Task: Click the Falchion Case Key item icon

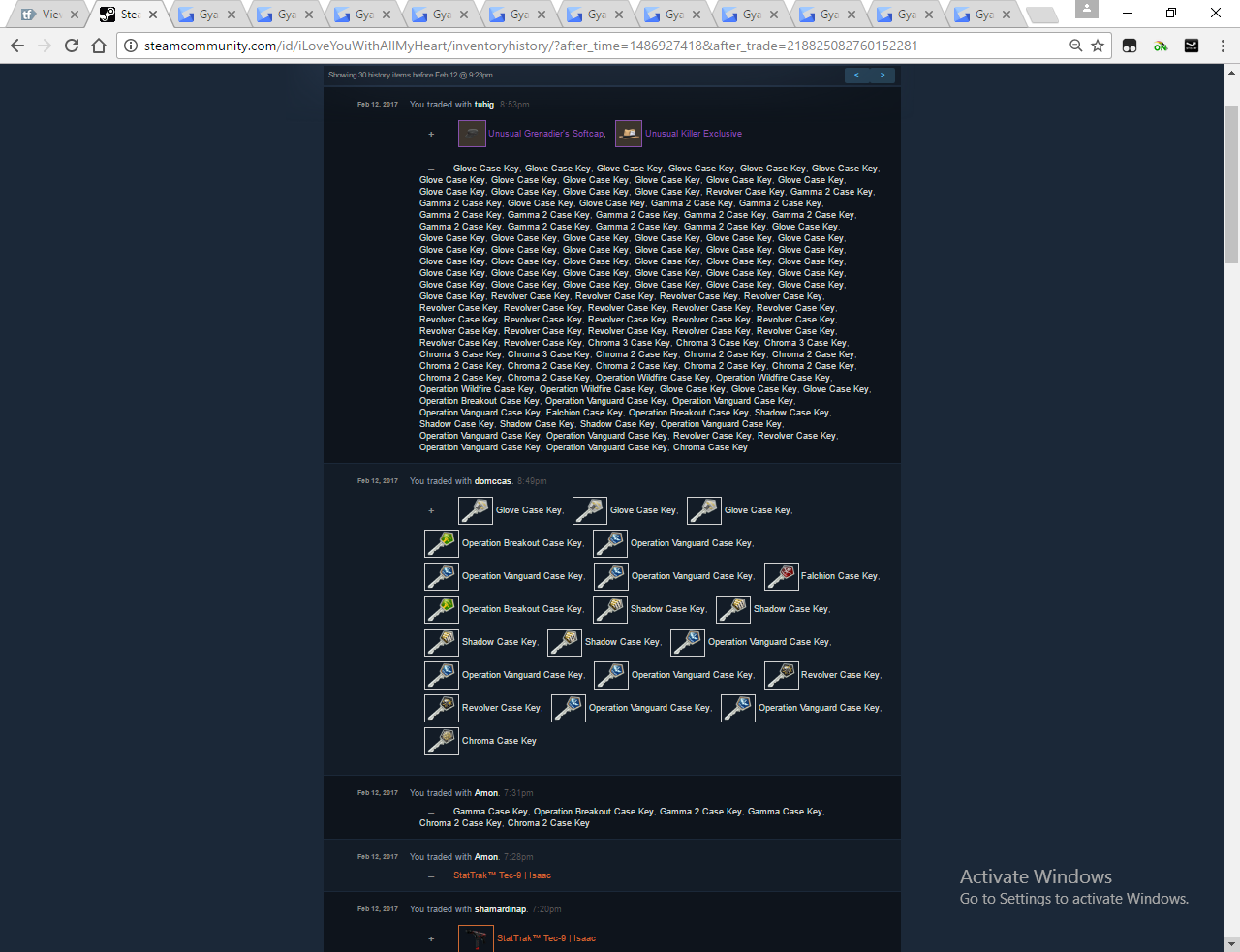Action: pos(782,576)
